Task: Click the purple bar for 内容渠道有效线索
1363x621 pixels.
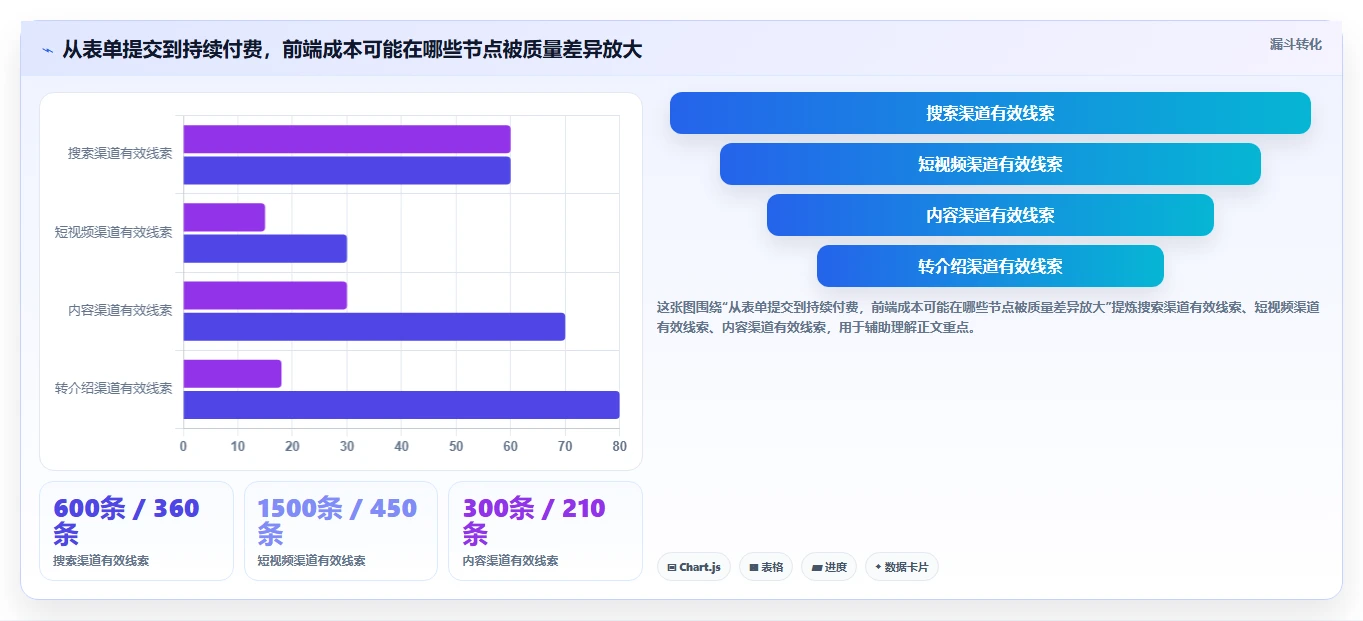Action: (265, 295)
